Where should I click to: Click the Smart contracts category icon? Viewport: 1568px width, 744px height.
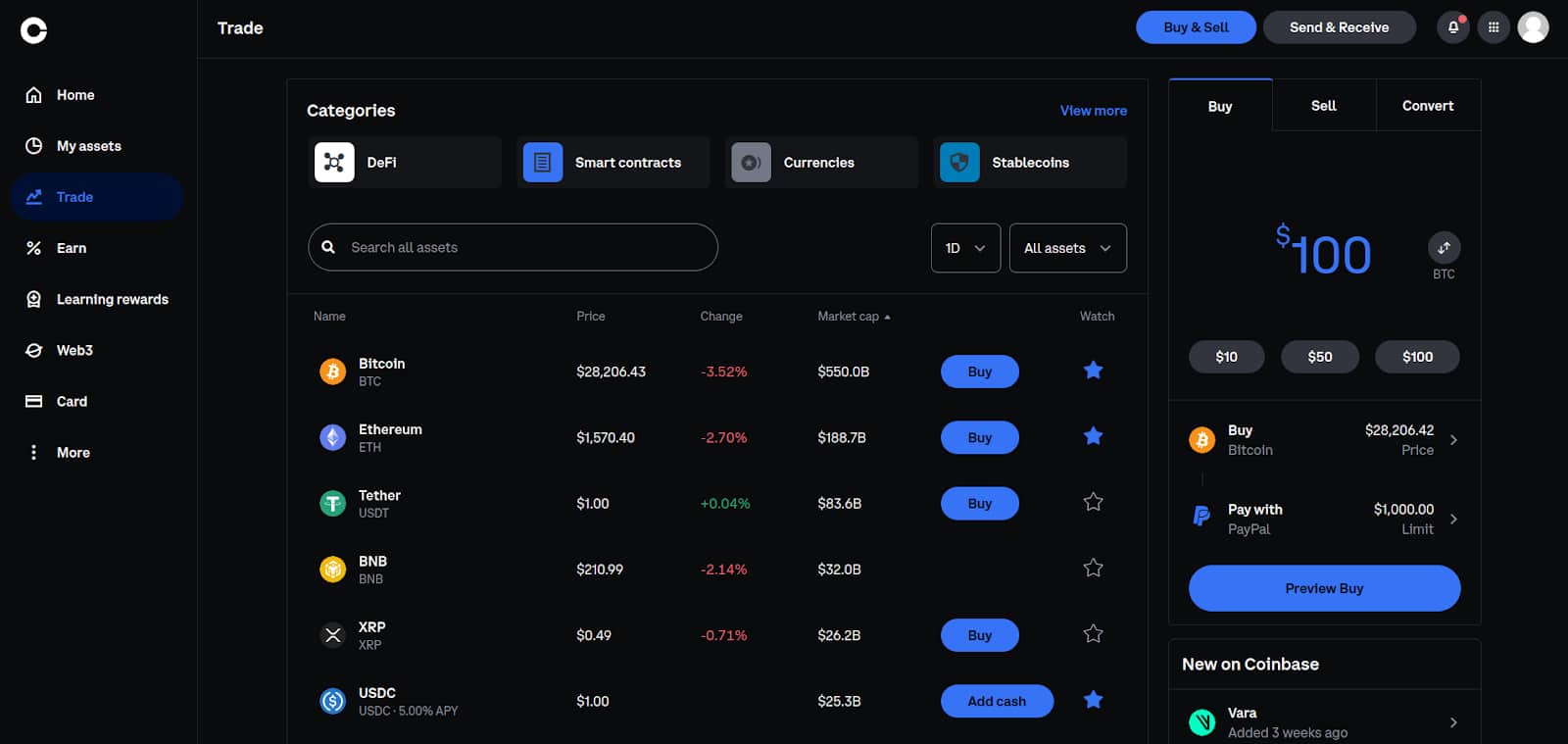[543, 162]
